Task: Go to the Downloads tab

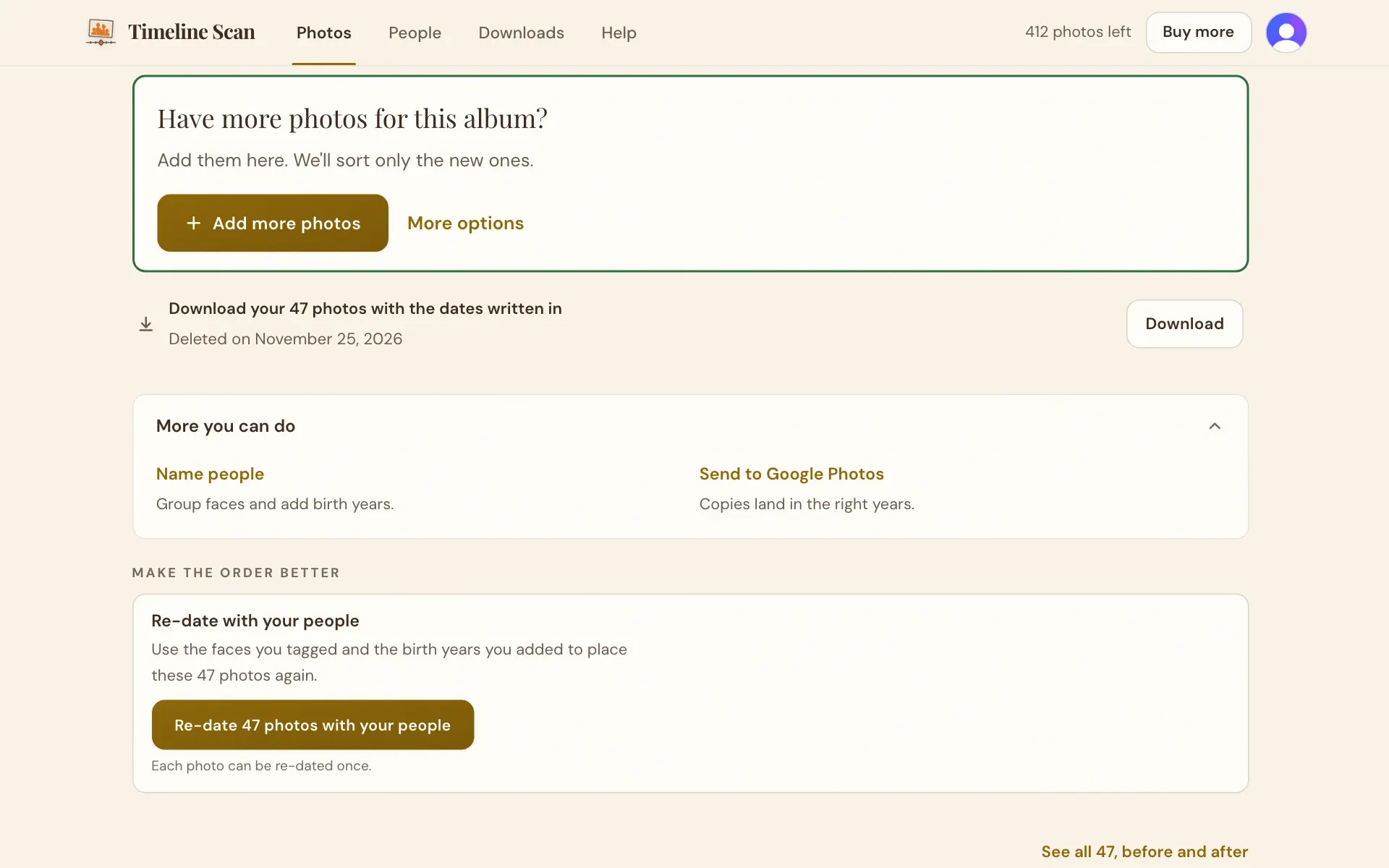Action: (521, 33)
